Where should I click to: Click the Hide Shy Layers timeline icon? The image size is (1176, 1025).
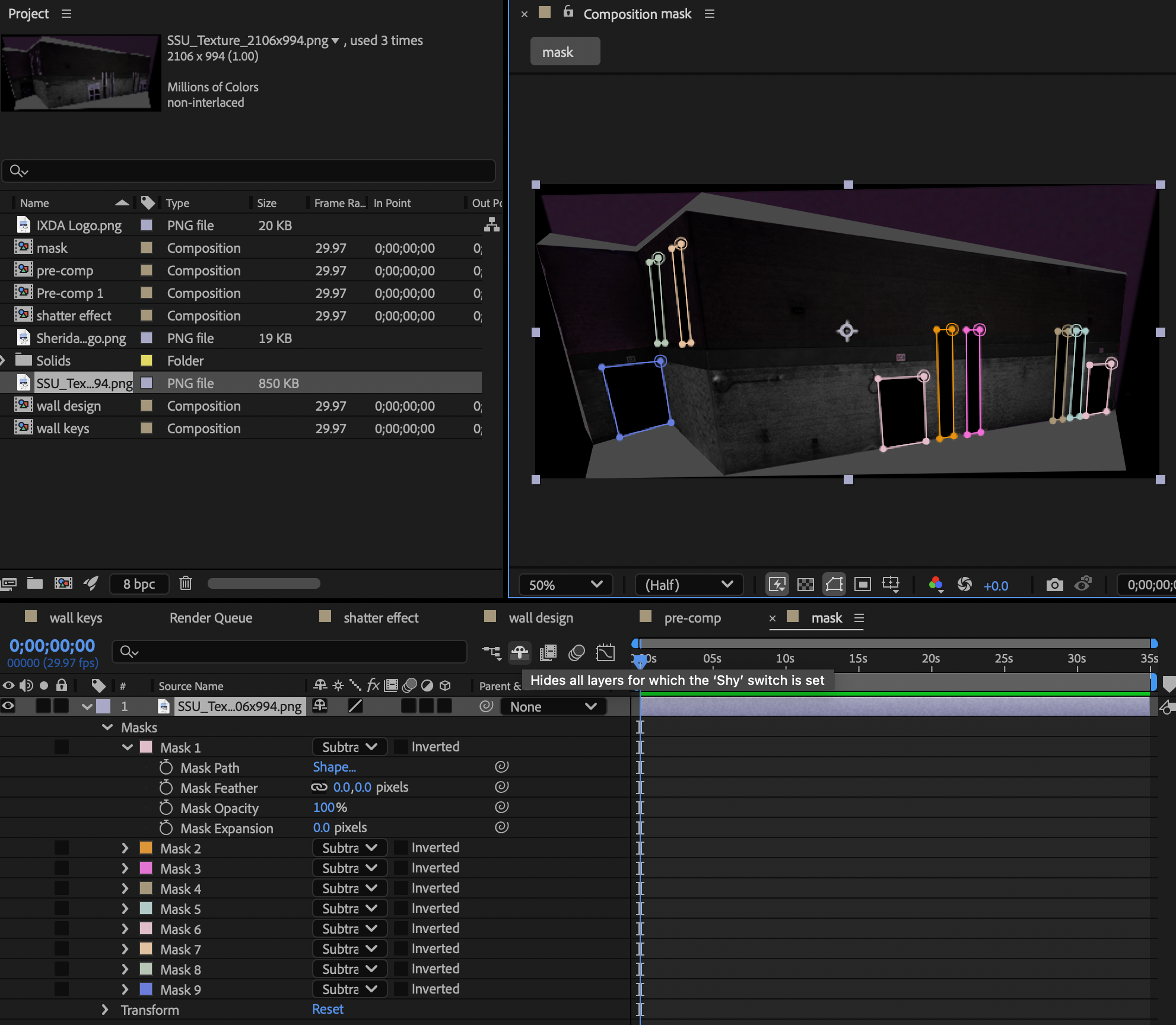(520, 653)
